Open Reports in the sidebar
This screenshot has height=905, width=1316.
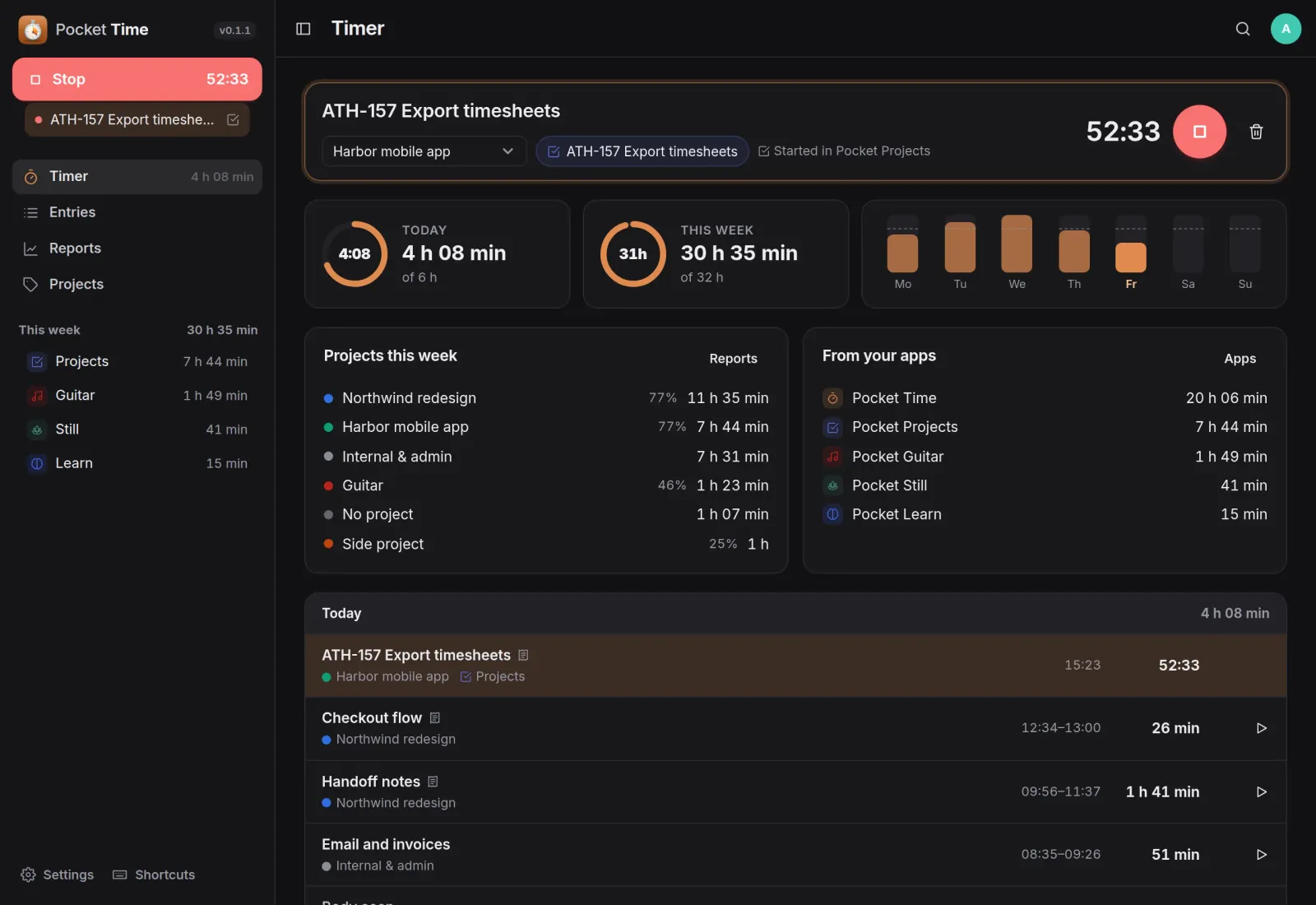pos(137,248)
